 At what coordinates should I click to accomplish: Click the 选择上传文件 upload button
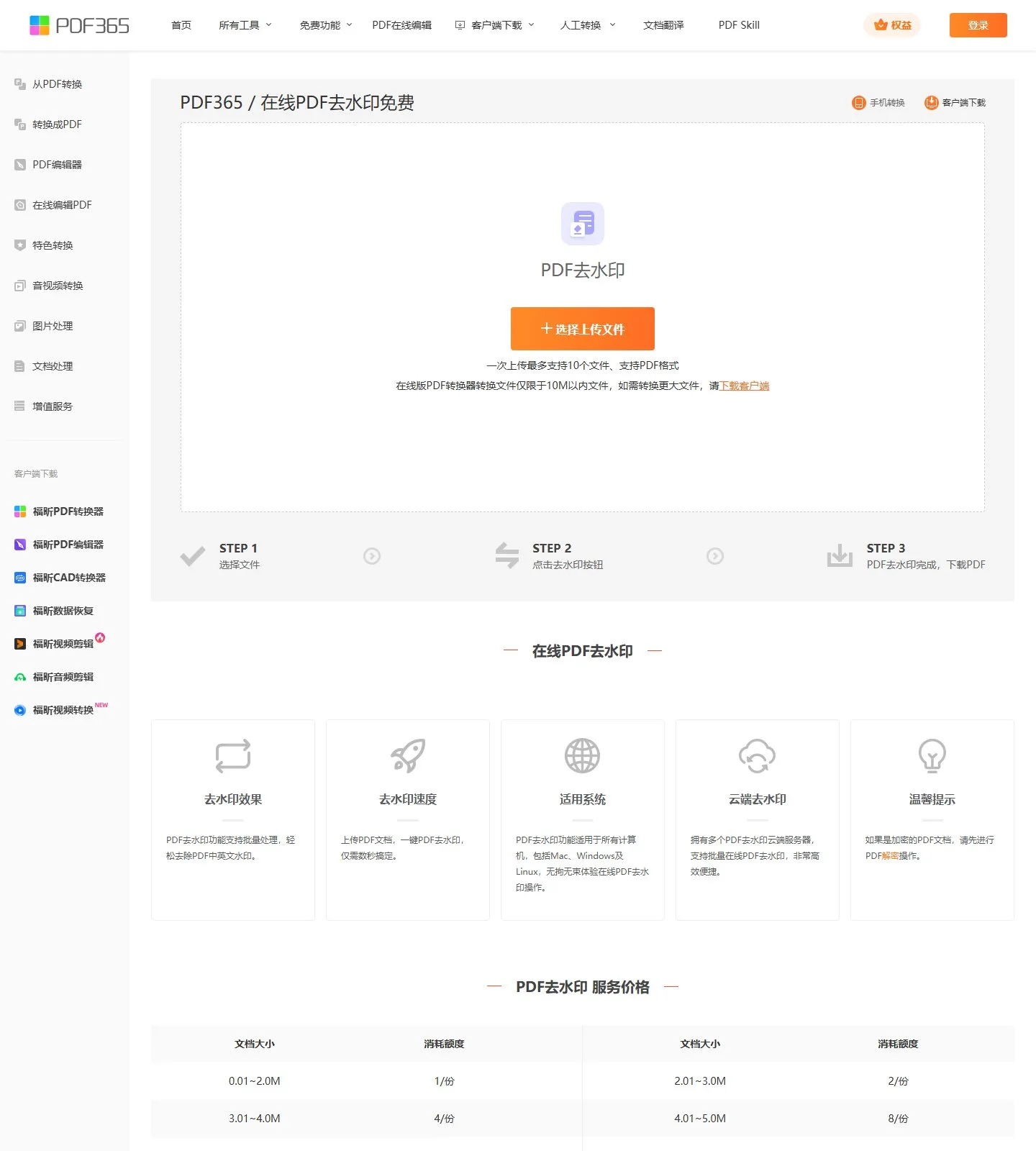[x=583, y=329]
